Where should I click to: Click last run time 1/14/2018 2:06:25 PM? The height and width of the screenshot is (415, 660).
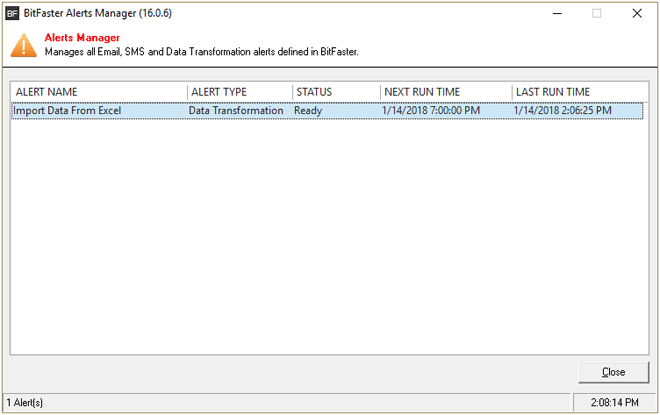(563, 111)
